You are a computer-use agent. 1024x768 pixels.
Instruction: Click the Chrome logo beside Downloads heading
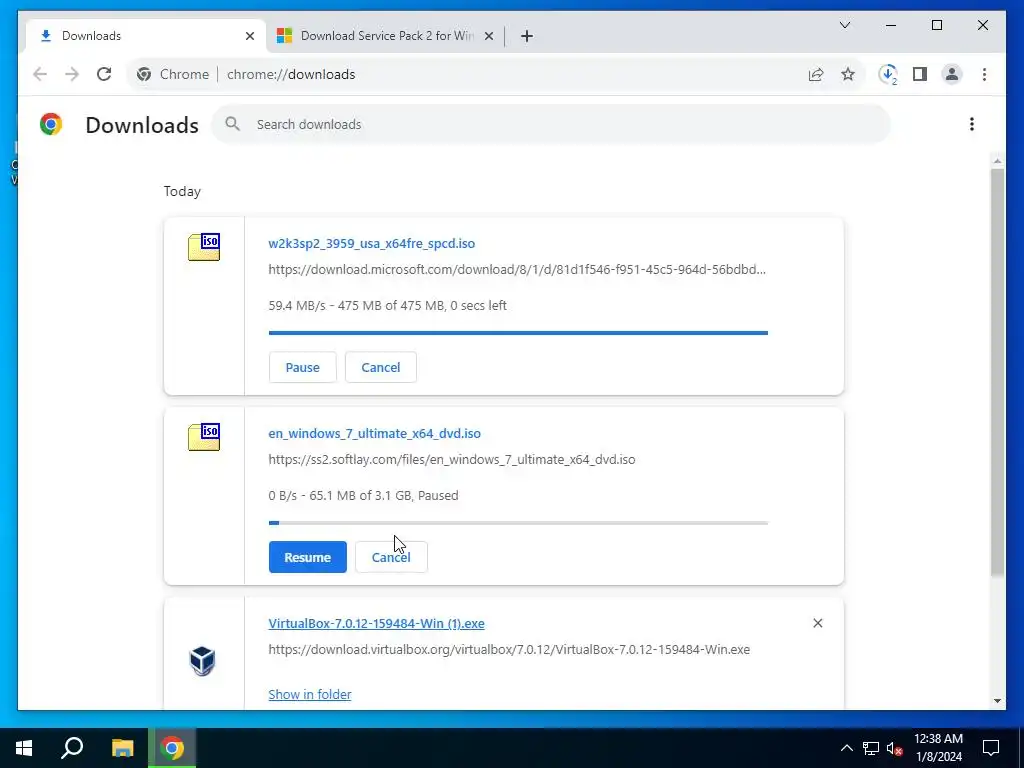[x=51, y=124]
